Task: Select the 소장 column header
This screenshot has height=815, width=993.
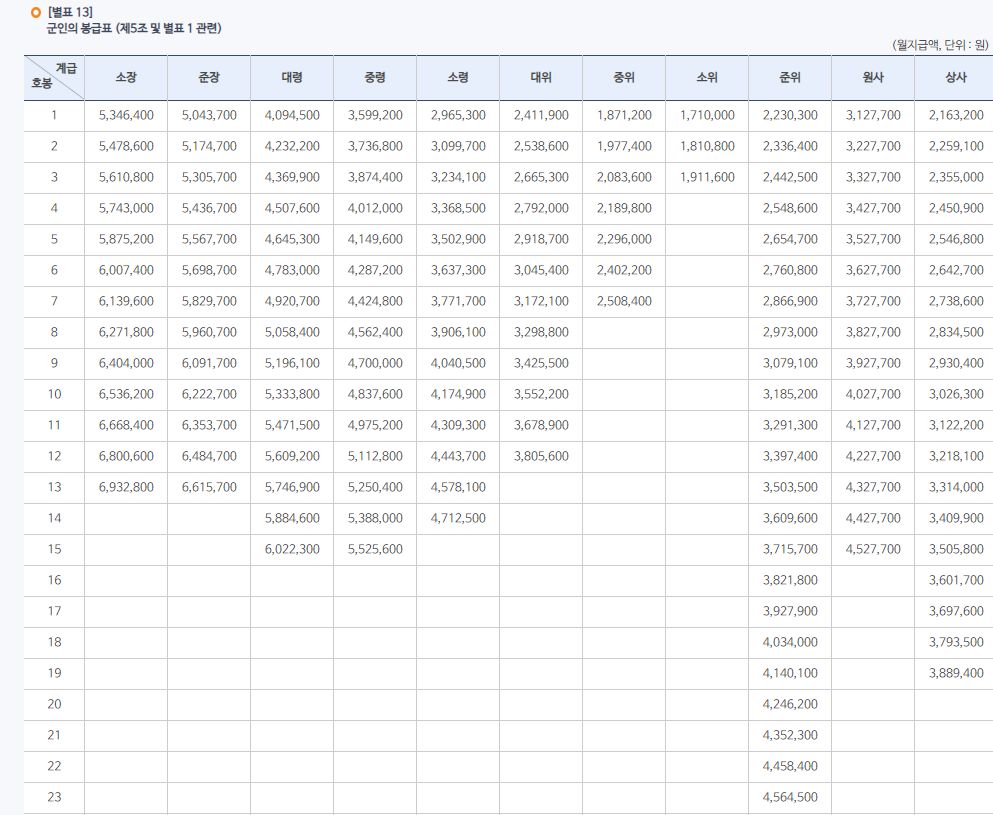Action: (126, 77)
